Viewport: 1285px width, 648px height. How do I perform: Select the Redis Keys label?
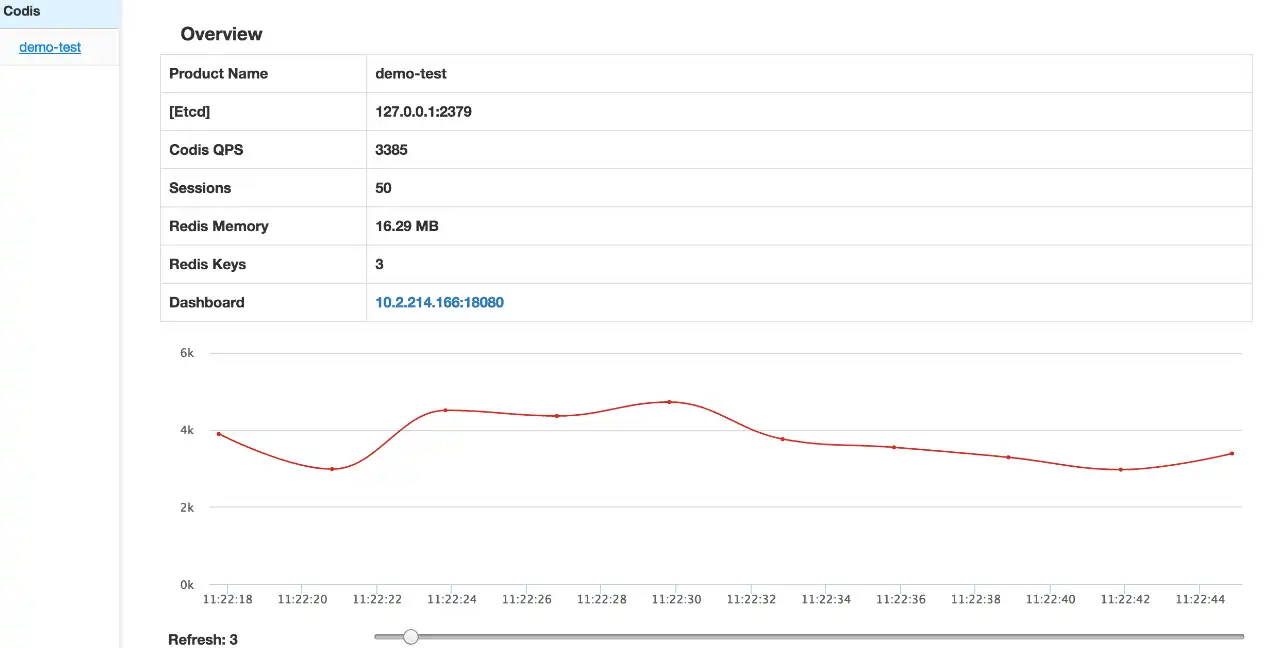(207, 264)
